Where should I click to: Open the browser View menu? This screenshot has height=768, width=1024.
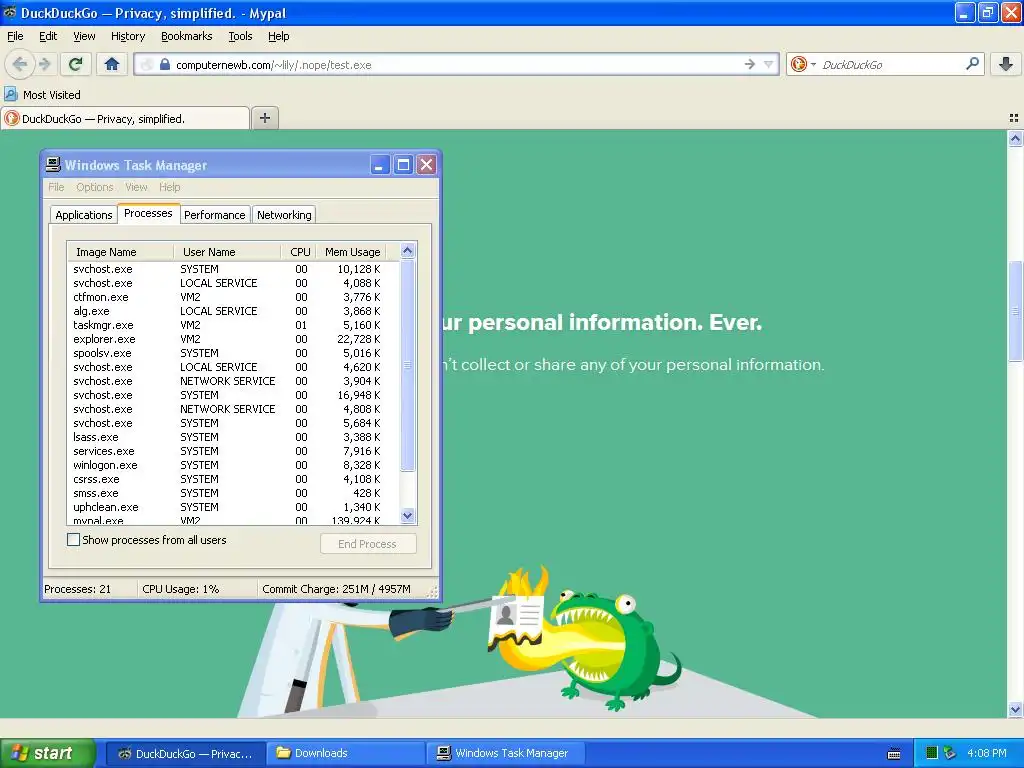(84, 36)
